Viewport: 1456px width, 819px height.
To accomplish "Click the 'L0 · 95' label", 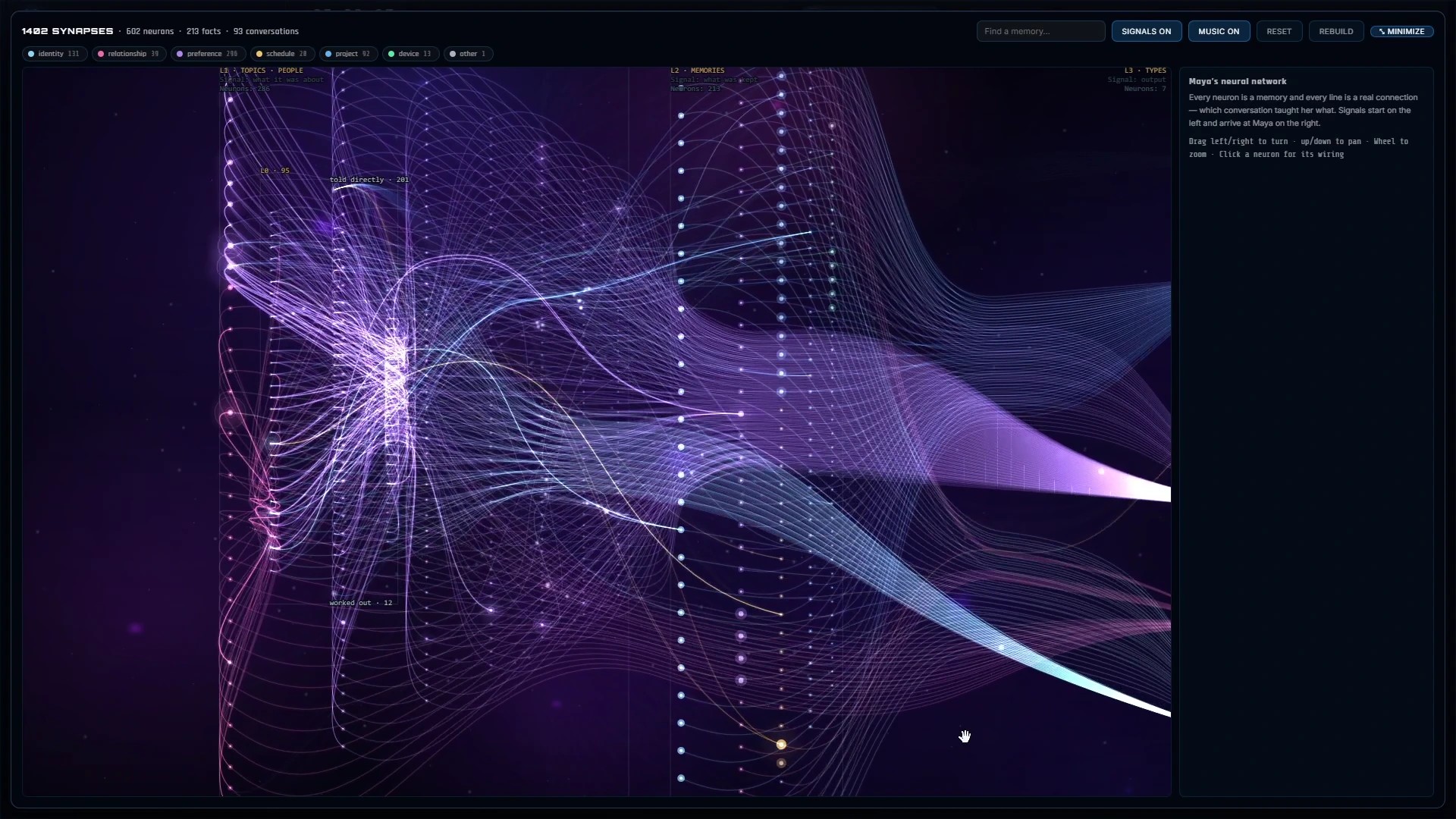I will (275, 171).
